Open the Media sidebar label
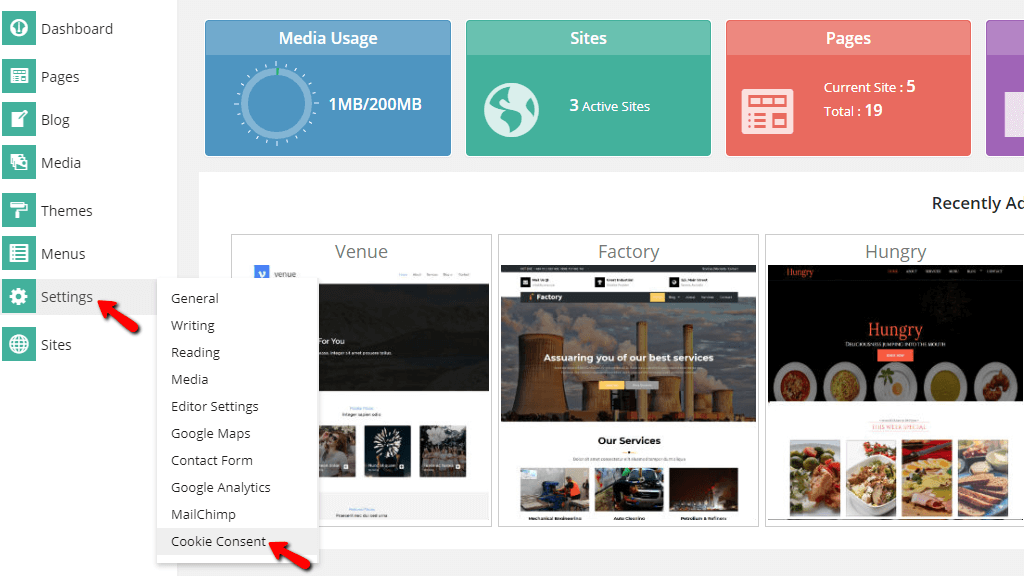 tap(61, 163)
